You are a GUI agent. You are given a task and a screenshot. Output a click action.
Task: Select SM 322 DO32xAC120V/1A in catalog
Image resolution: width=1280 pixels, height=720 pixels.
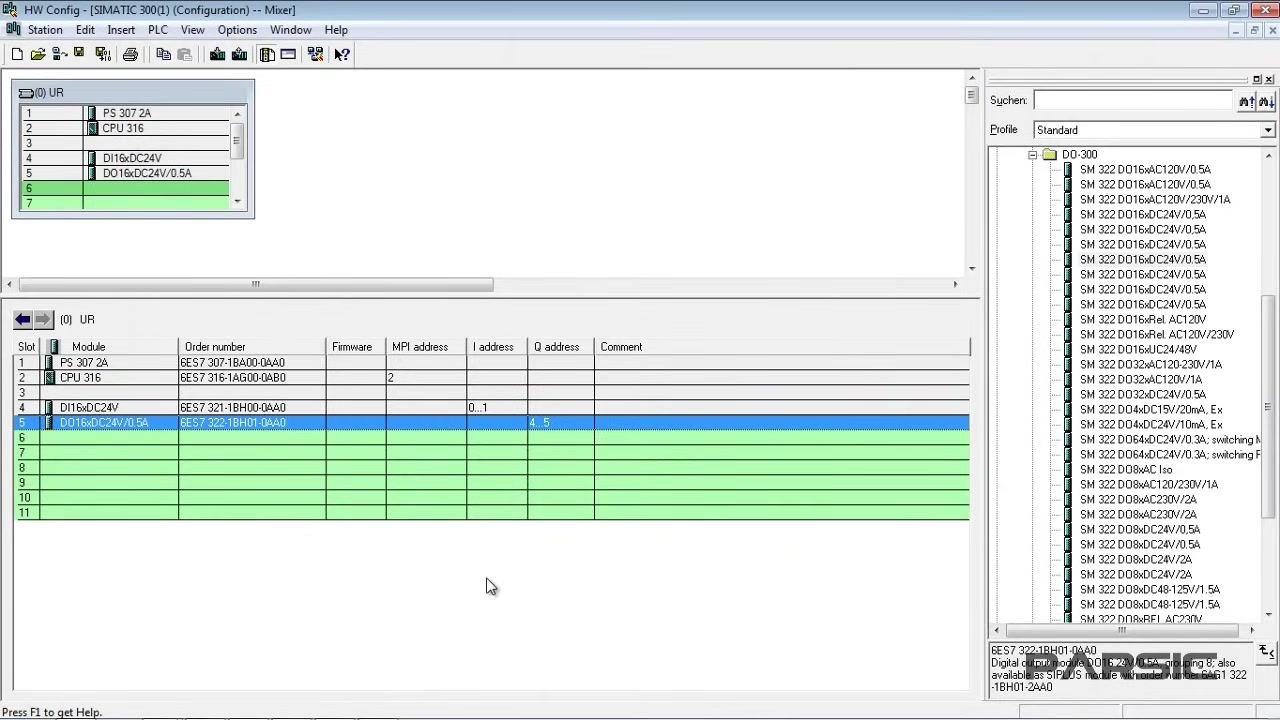(1141, 379)
